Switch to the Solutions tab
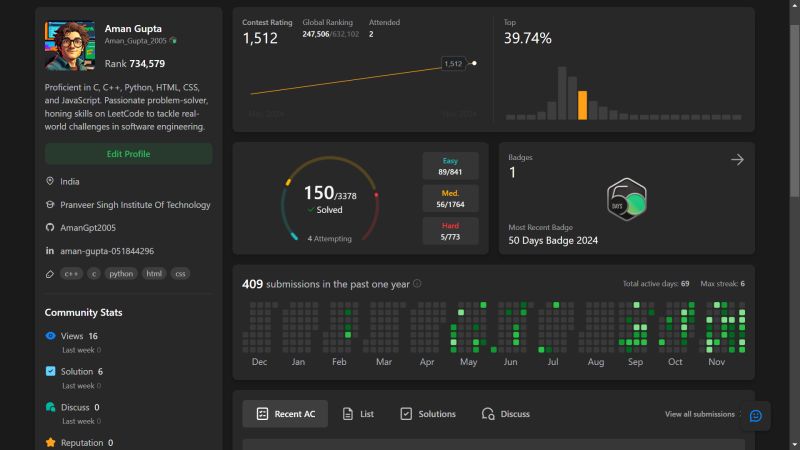This screenshot has width=800, height=450. click(428, 414)
